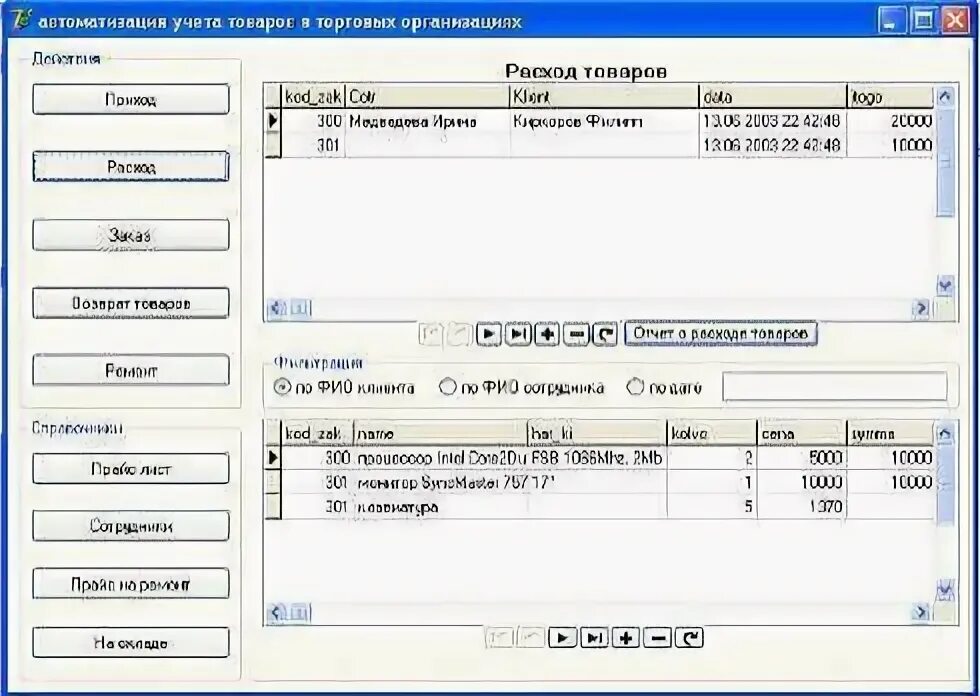Go to previous record in upper navigator
This screenshot has width=980, height=696.
coord(460,334)
